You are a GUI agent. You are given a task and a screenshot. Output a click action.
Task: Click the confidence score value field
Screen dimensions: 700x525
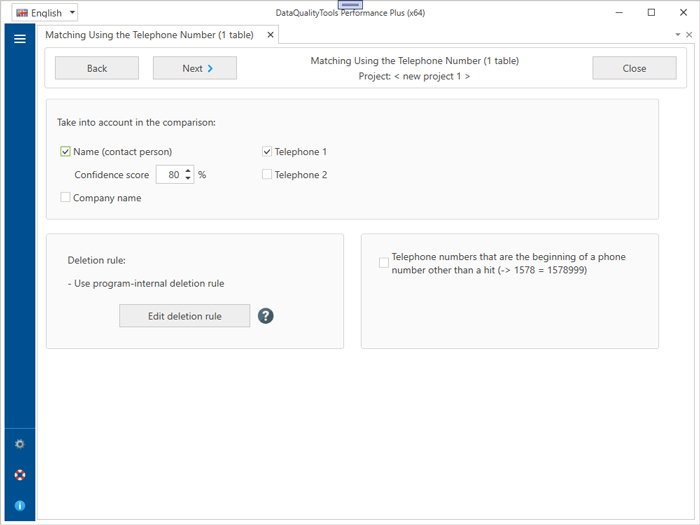click(171, 175)
